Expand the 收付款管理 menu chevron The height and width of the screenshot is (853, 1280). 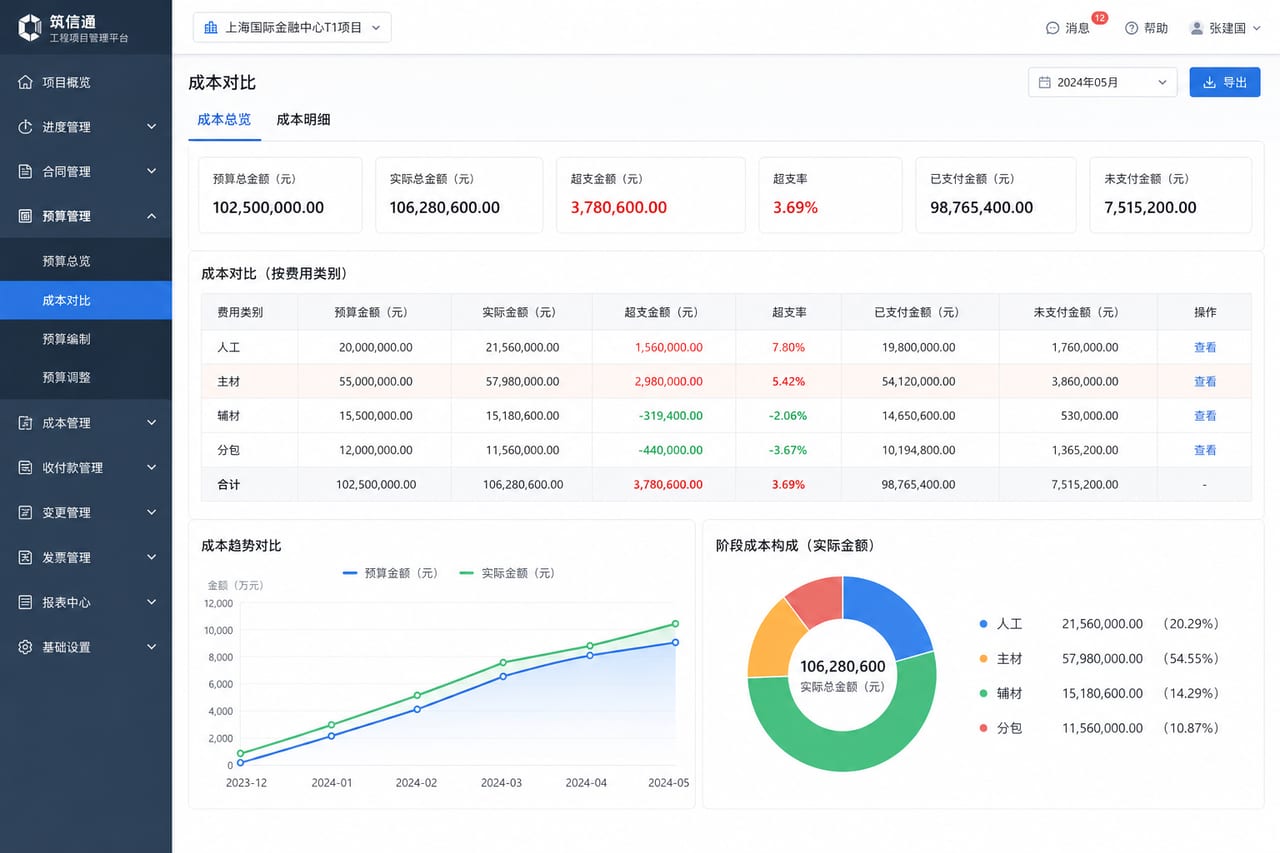pos(151,468)
